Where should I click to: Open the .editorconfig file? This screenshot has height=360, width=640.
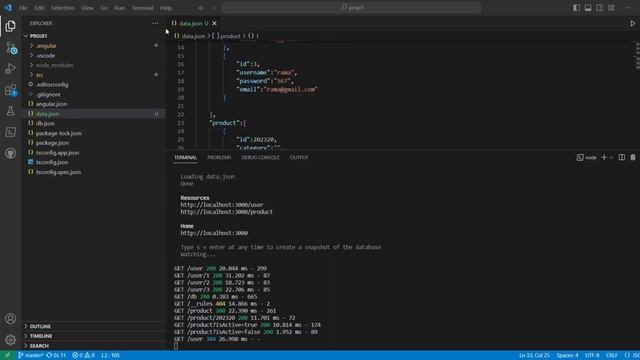click(x=93, y=84)
